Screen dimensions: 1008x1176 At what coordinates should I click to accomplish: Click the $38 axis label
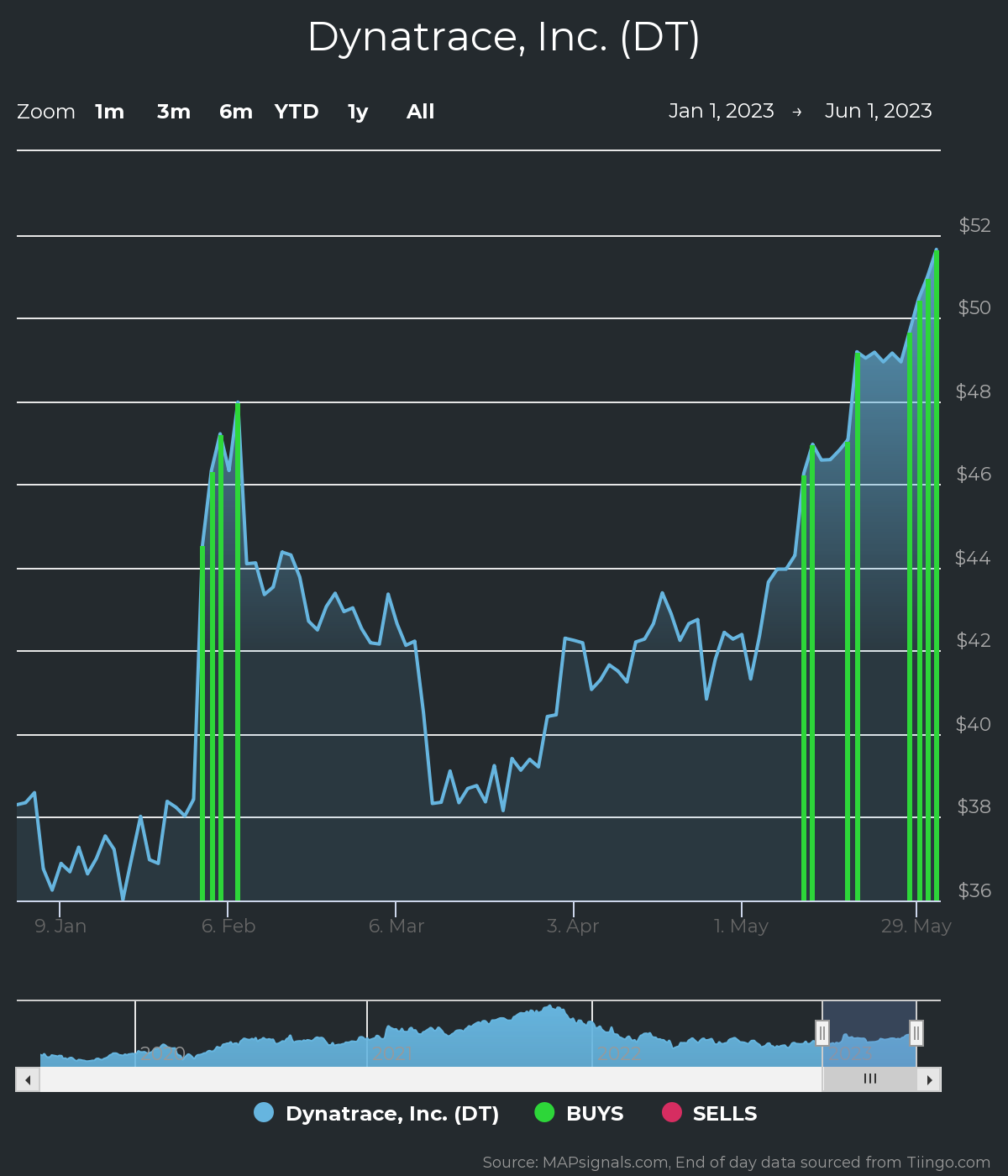[x=974, y=806]
